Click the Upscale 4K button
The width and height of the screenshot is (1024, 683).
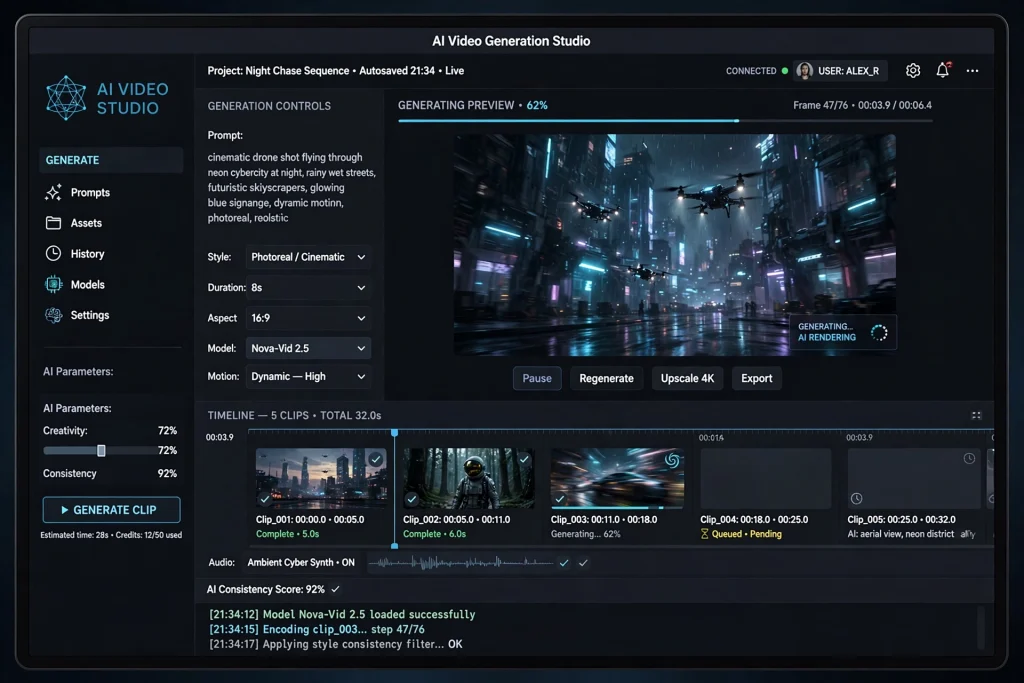pos(687,378)
